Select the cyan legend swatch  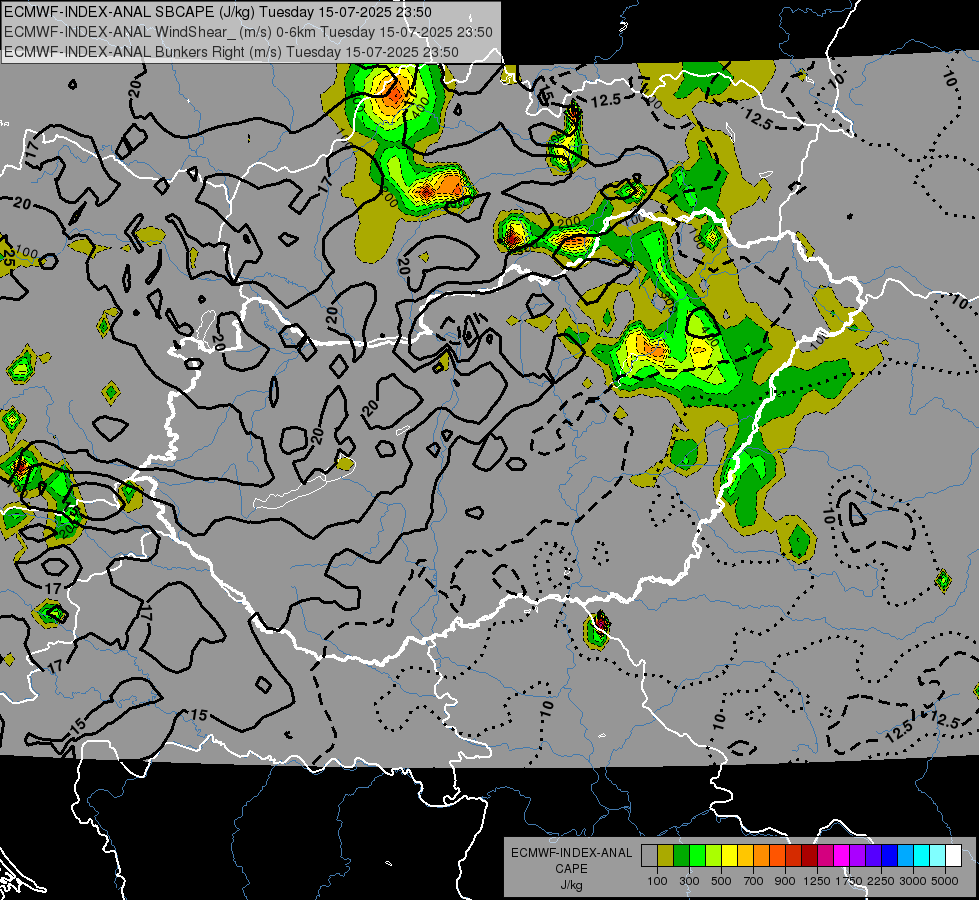click(x=922, y=855)
